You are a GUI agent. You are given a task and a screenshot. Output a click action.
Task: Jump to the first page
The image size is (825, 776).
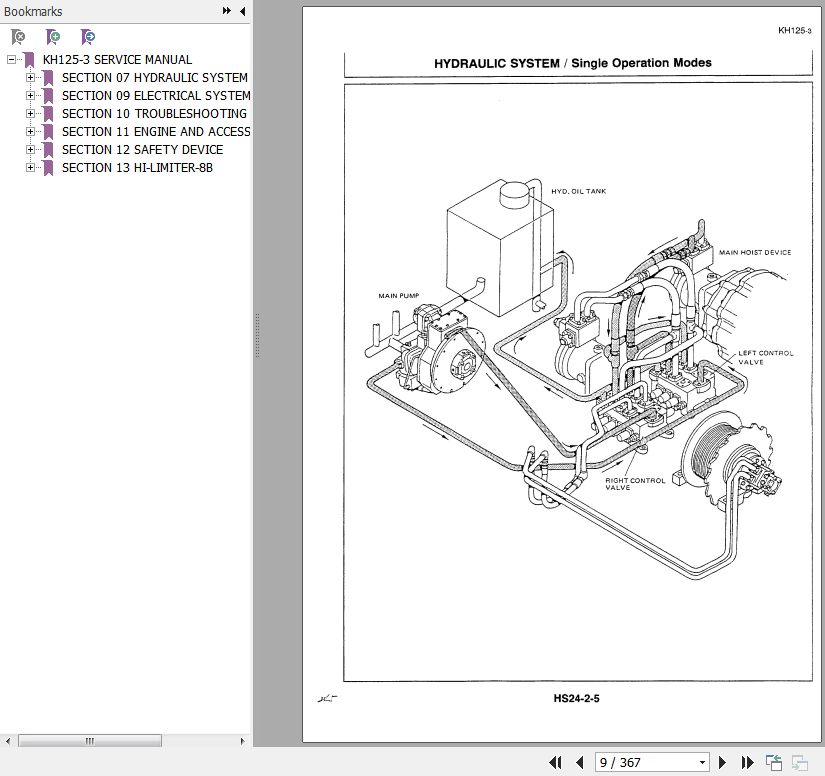click(556, 762)
